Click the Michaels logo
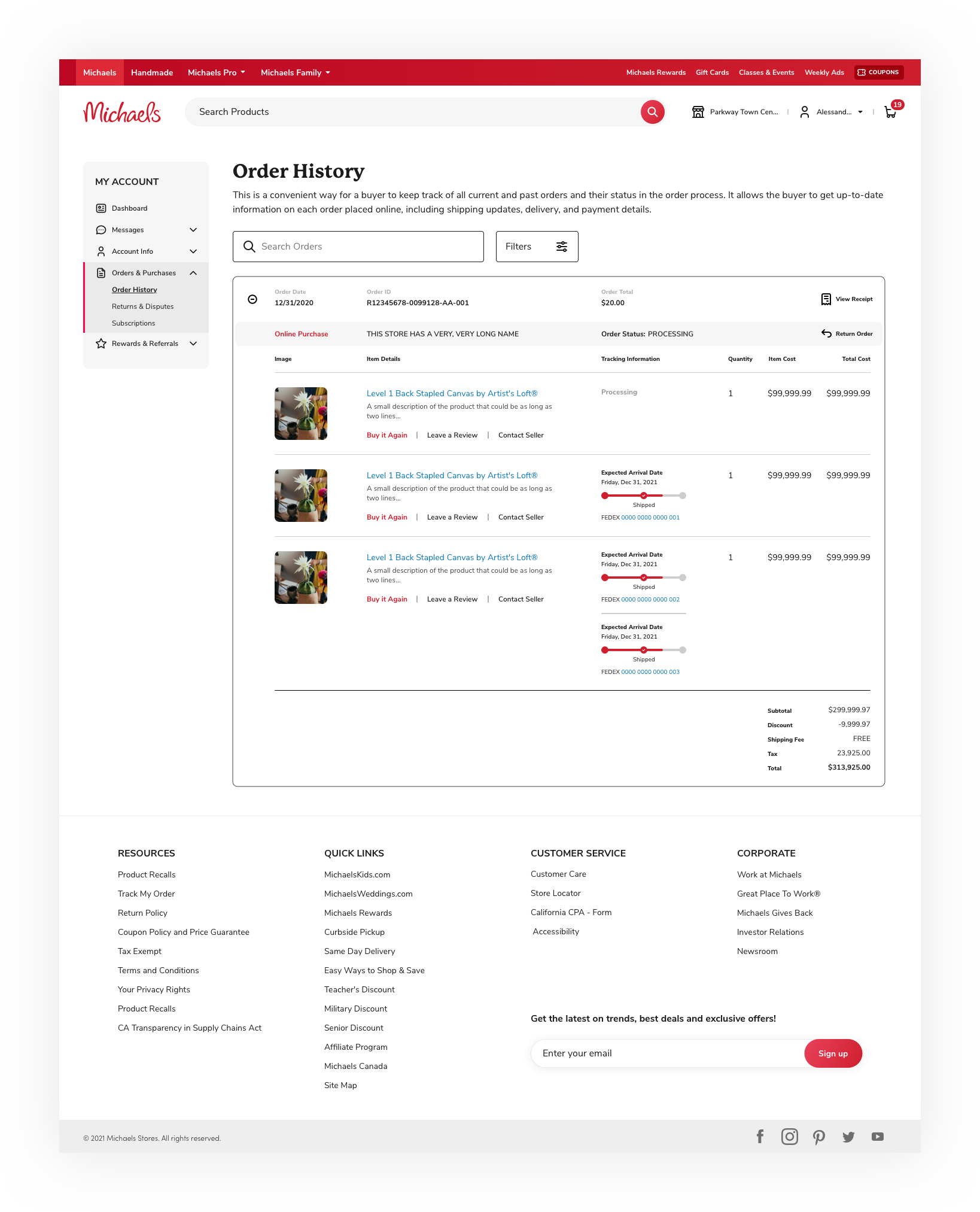The width and height of the screenshot is (980, 1212). tap(122, 112)
